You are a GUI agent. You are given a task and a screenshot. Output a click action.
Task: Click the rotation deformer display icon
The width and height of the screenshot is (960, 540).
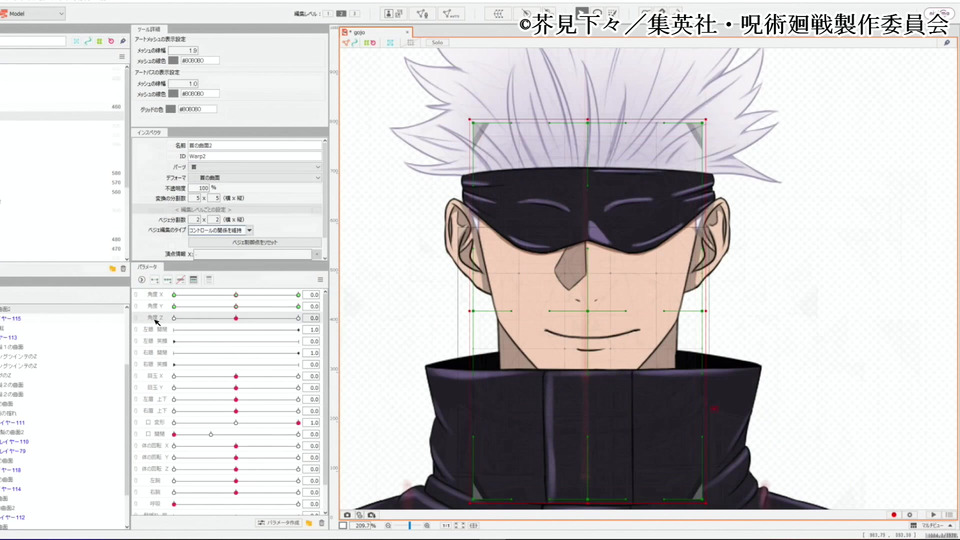coord(373,43)
